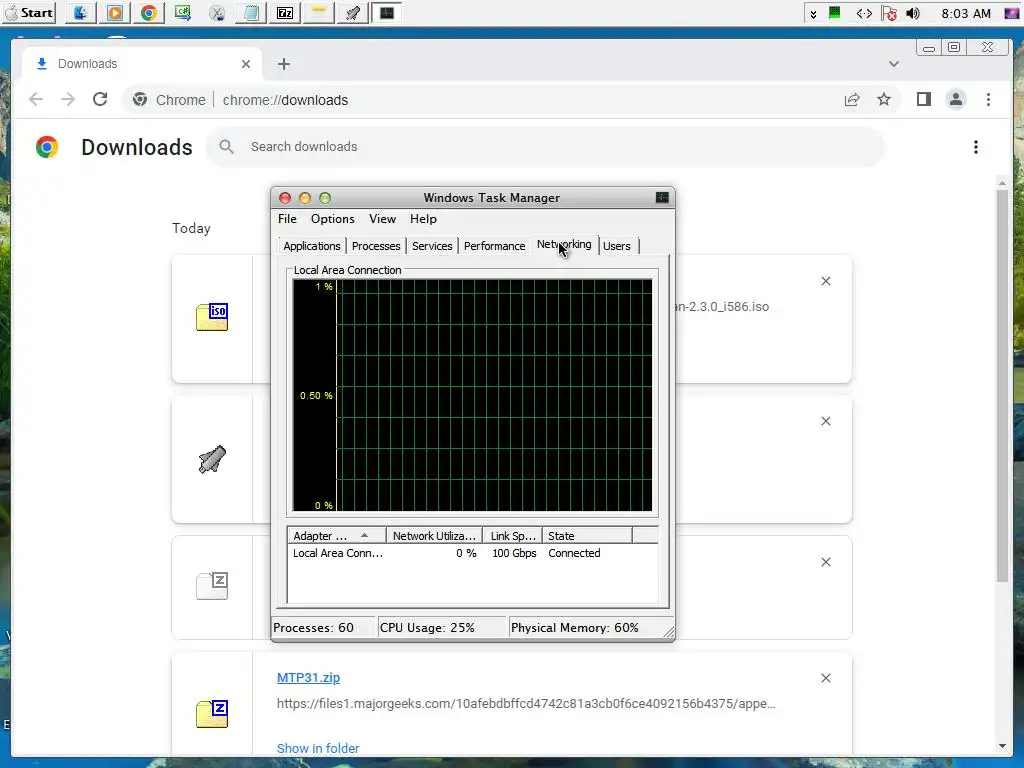1024x768 pixels.
Task: Open the Action Center flag icon
Action: (888, 13)
